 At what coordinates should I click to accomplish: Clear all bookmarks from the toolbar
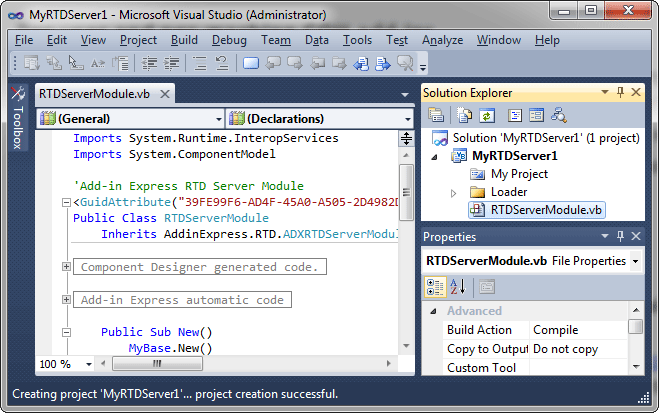tap(405, 63)
